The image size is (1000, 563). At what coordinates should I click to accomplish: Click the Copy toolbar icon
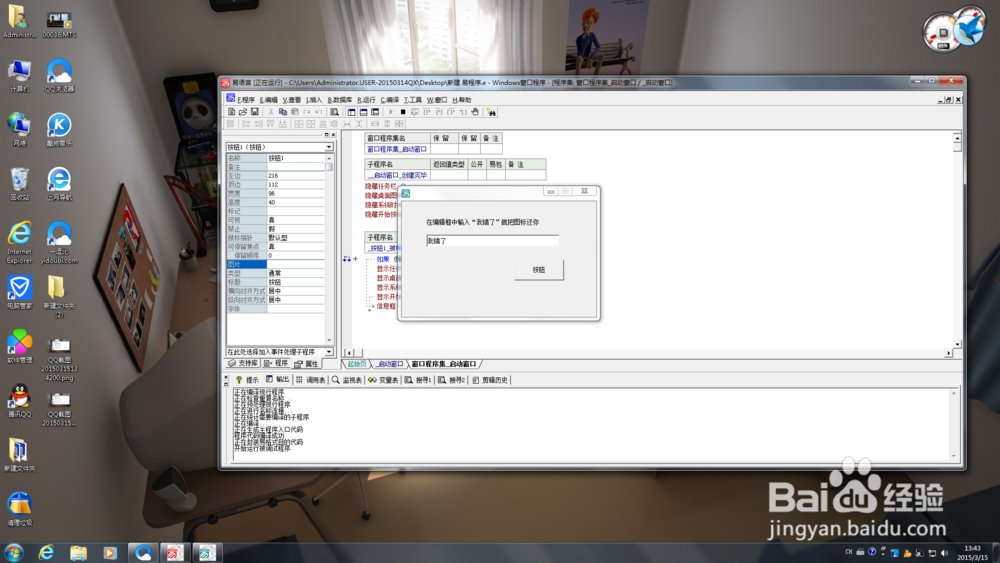pos(283,112)
